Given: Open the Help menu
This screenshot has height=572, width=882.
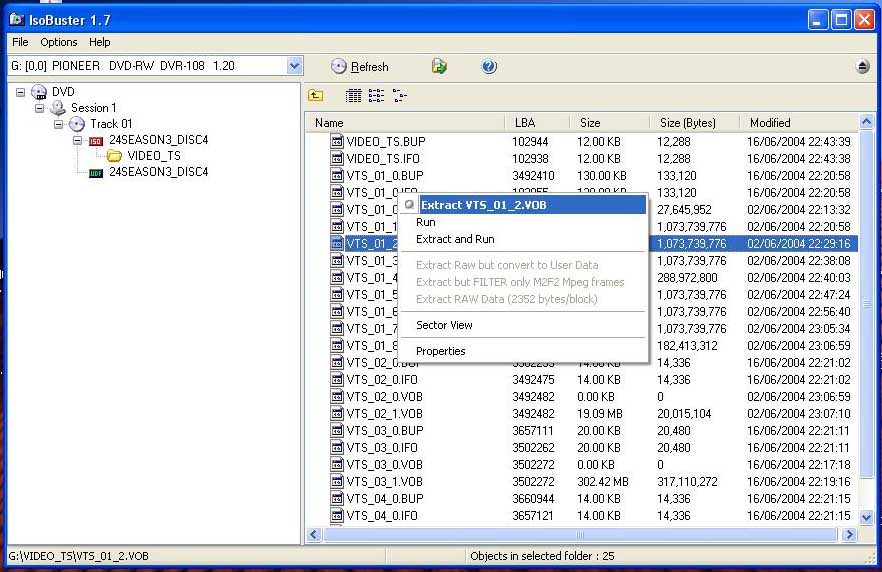Looking at the screenshot, I should (x=100, y=42).
